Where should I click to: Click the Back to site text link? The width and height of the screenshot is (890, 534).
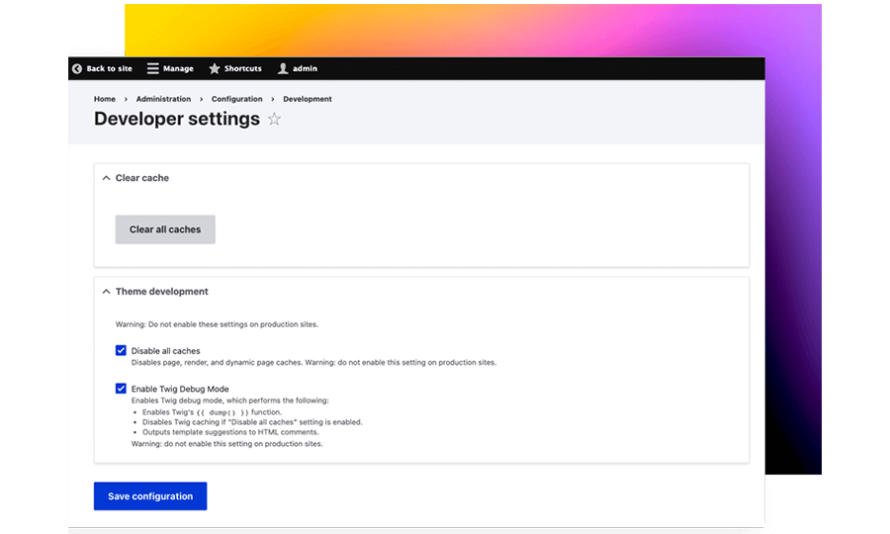pyautogui.click(x=109, y=69)
